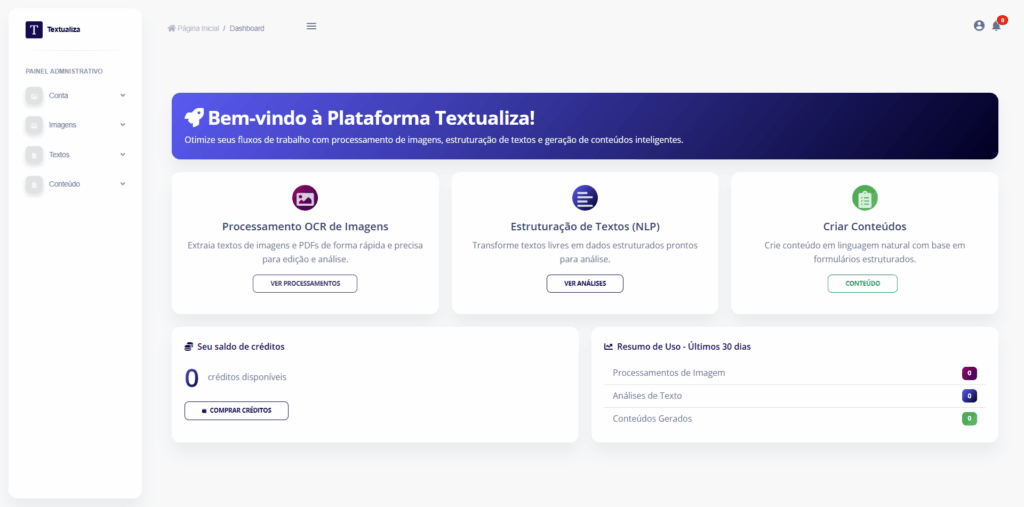Click the créditos disponíveis text

coord(247,377)
